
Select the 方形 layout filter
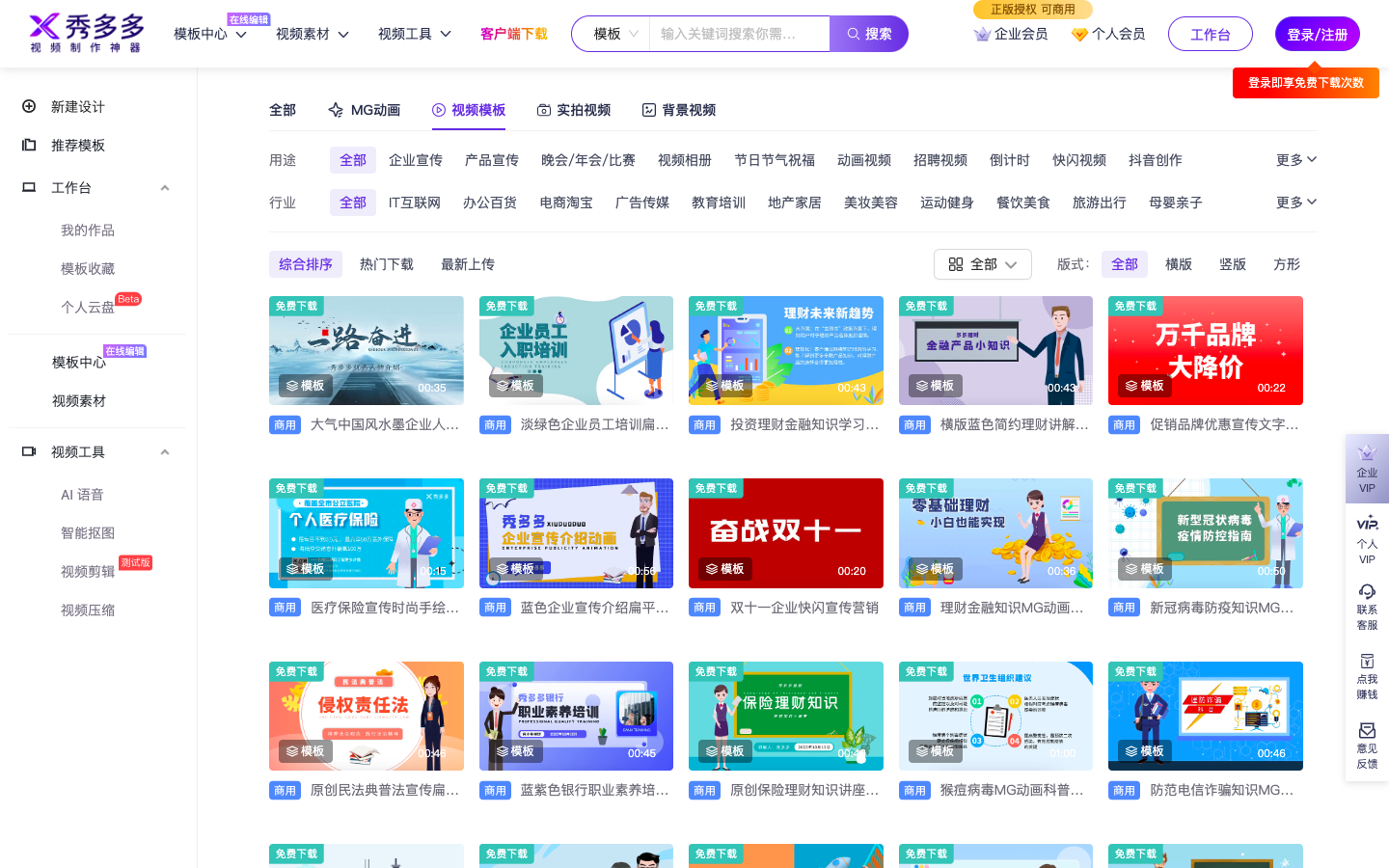(x=1286, y=264)
